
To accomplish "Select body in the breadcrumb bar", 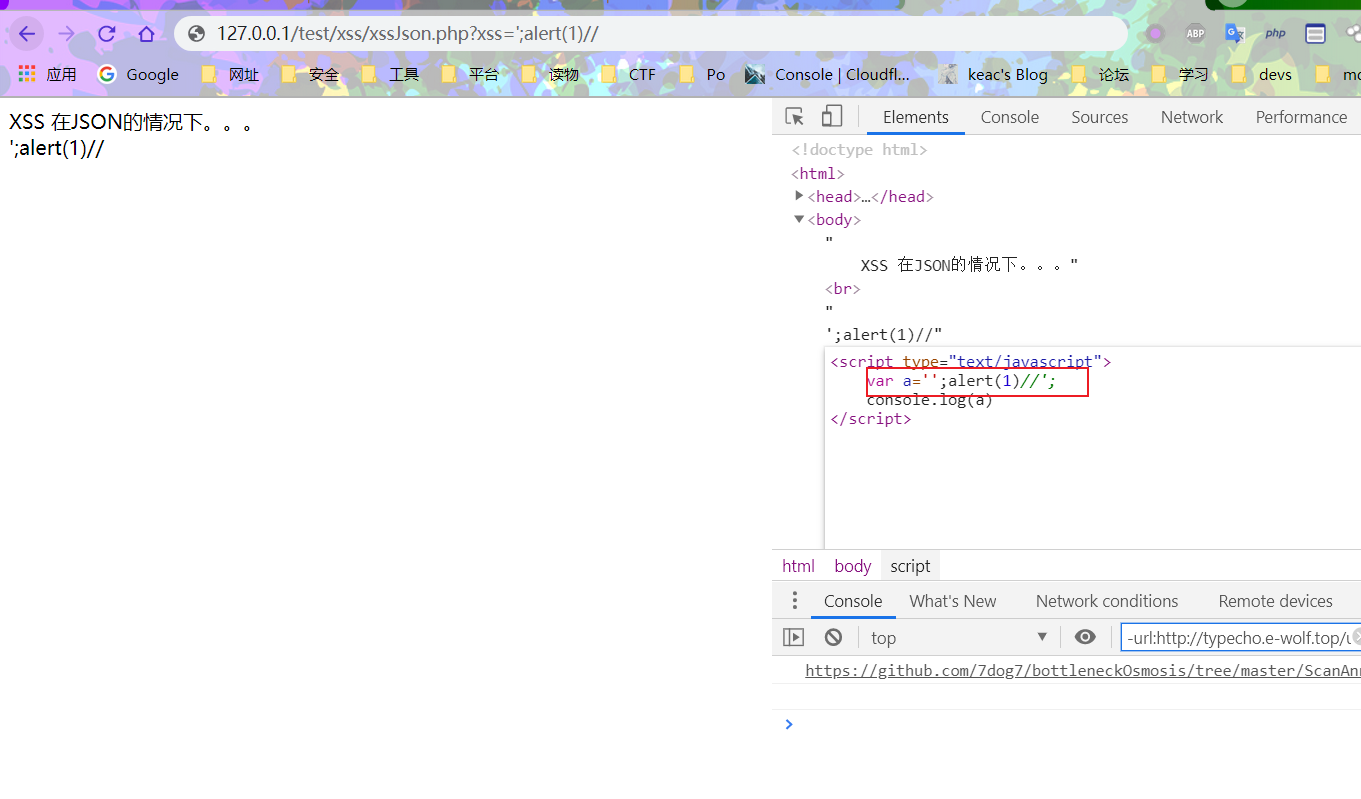I will pos(853,566).
